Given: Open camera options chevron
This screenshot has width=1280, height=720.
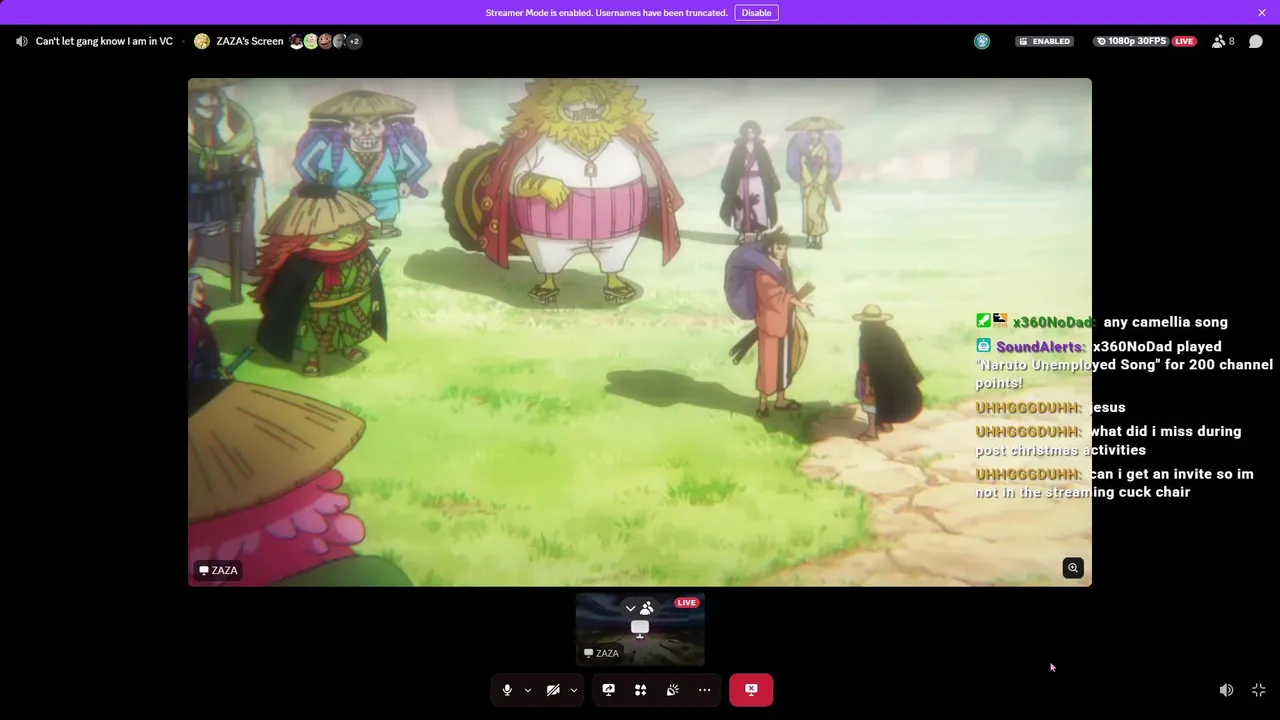Looking at the screenshot, I should click(574, 690).
